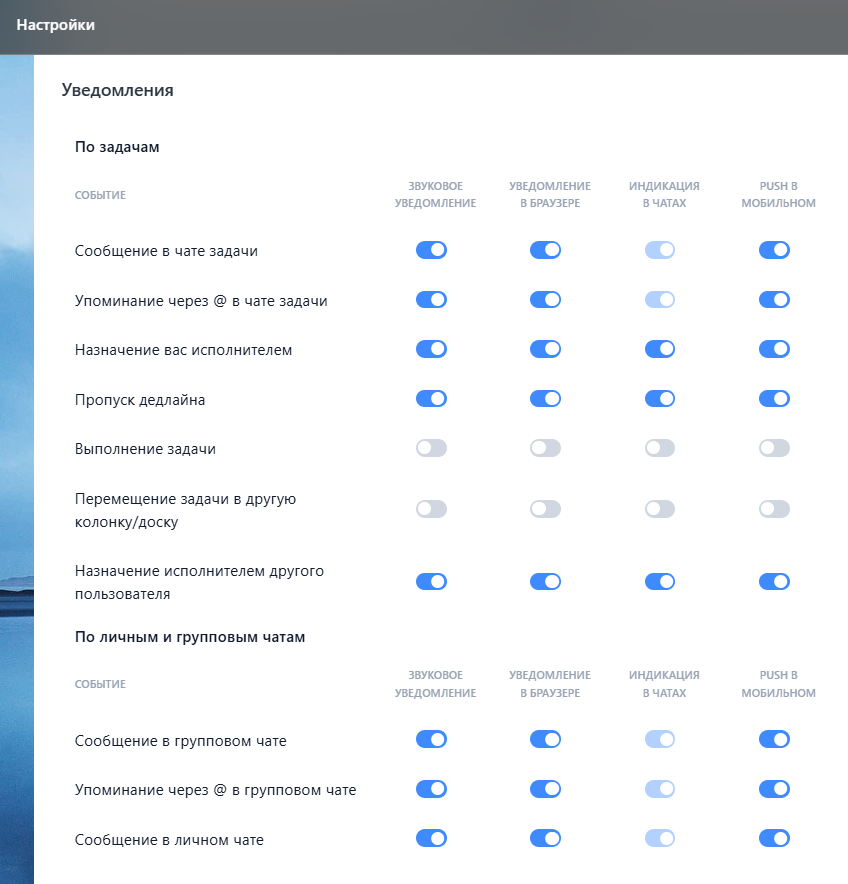The height and width of the screenshot is (884, 848).
Task: Enable chat indication for "Упоминание через @ в групповом чате"
Action: pyautogui.click(x=660, y=789)
